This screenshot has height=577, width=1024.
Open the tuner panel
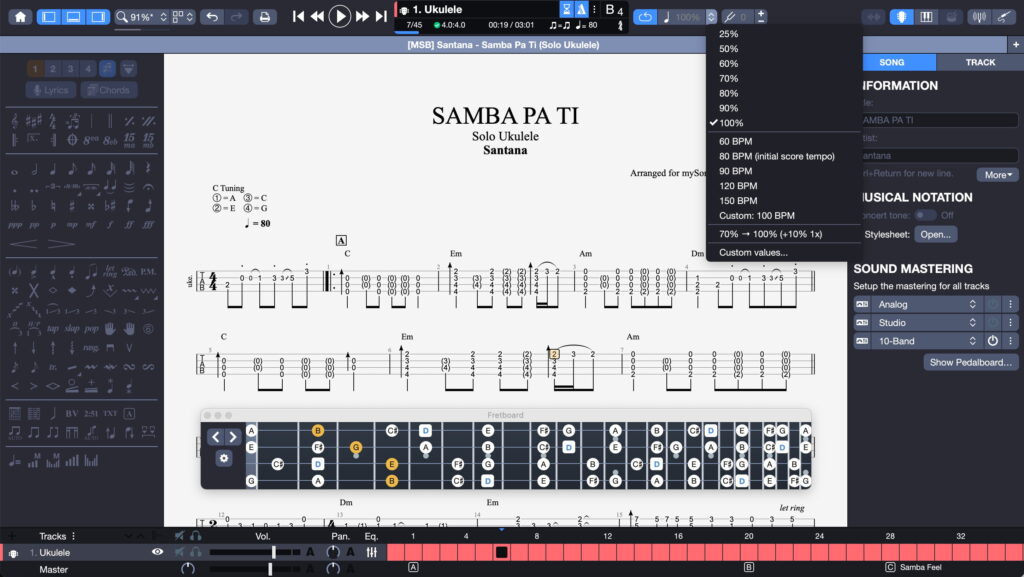tap(979, 16)
